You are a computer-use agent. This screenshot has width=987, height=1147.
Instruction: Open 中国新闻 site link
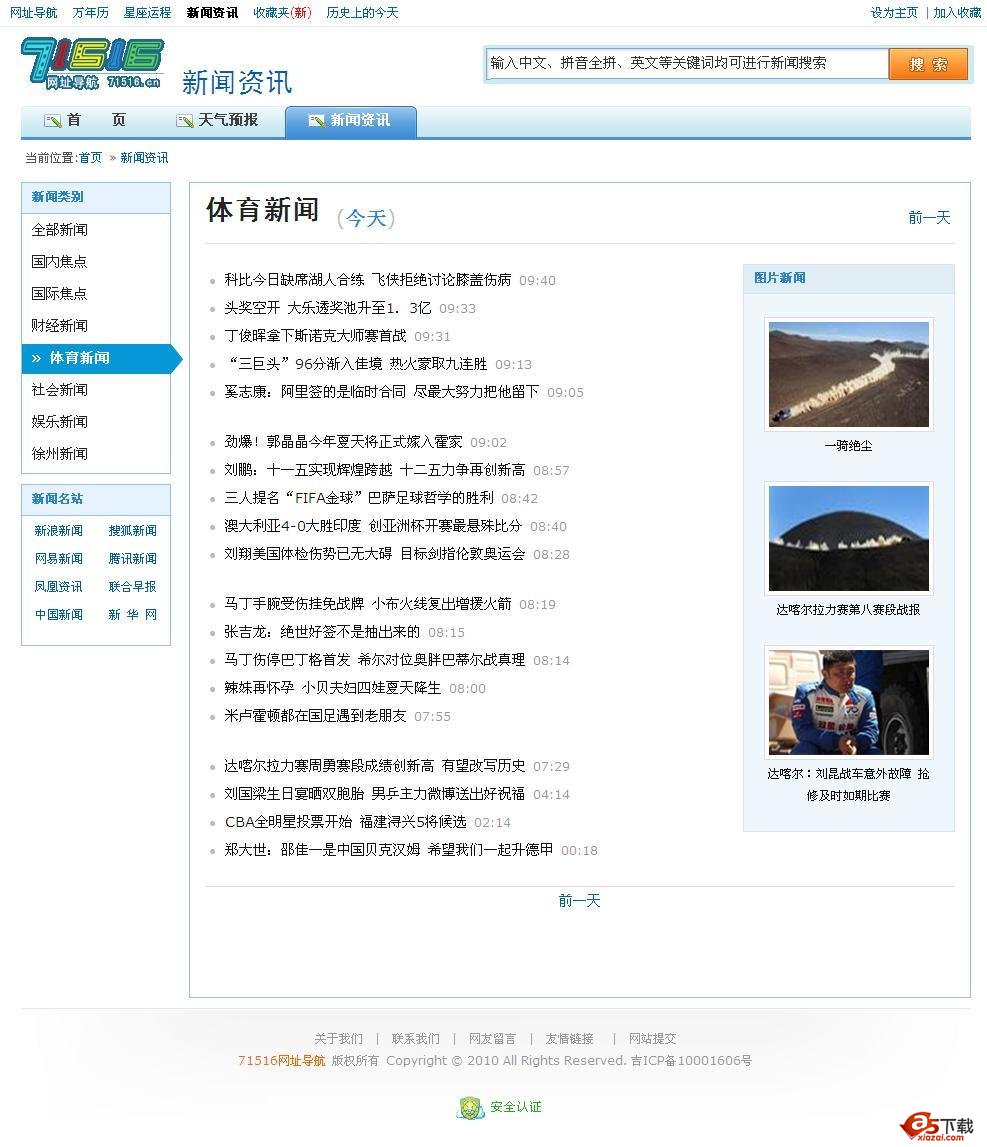click(x=59, y=614)
